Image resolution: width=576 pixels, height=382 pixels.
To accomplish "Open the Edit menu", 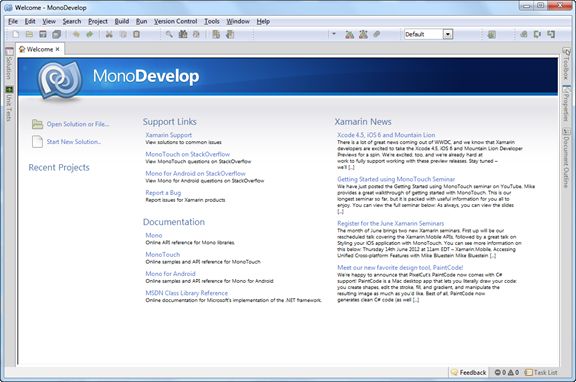I will 30,21.
